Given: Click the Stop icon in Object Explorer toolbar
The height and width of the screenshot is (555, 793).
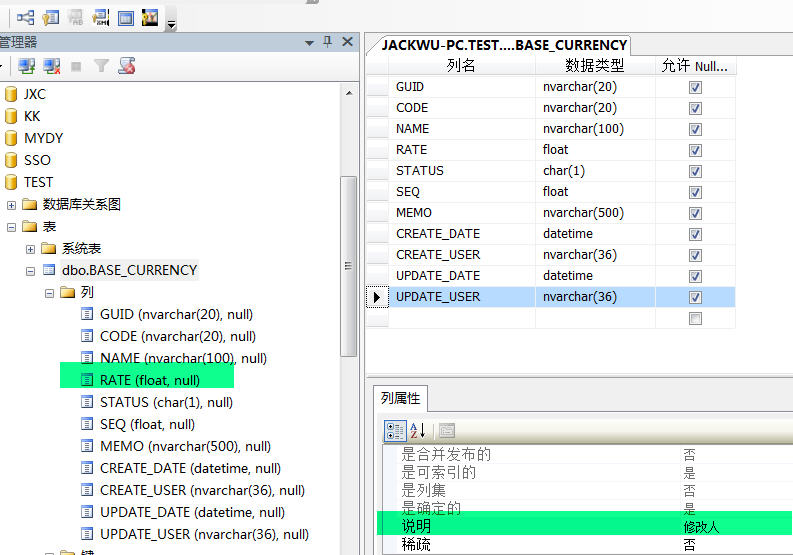Looking at the screenshot, I should pos(76,66).
